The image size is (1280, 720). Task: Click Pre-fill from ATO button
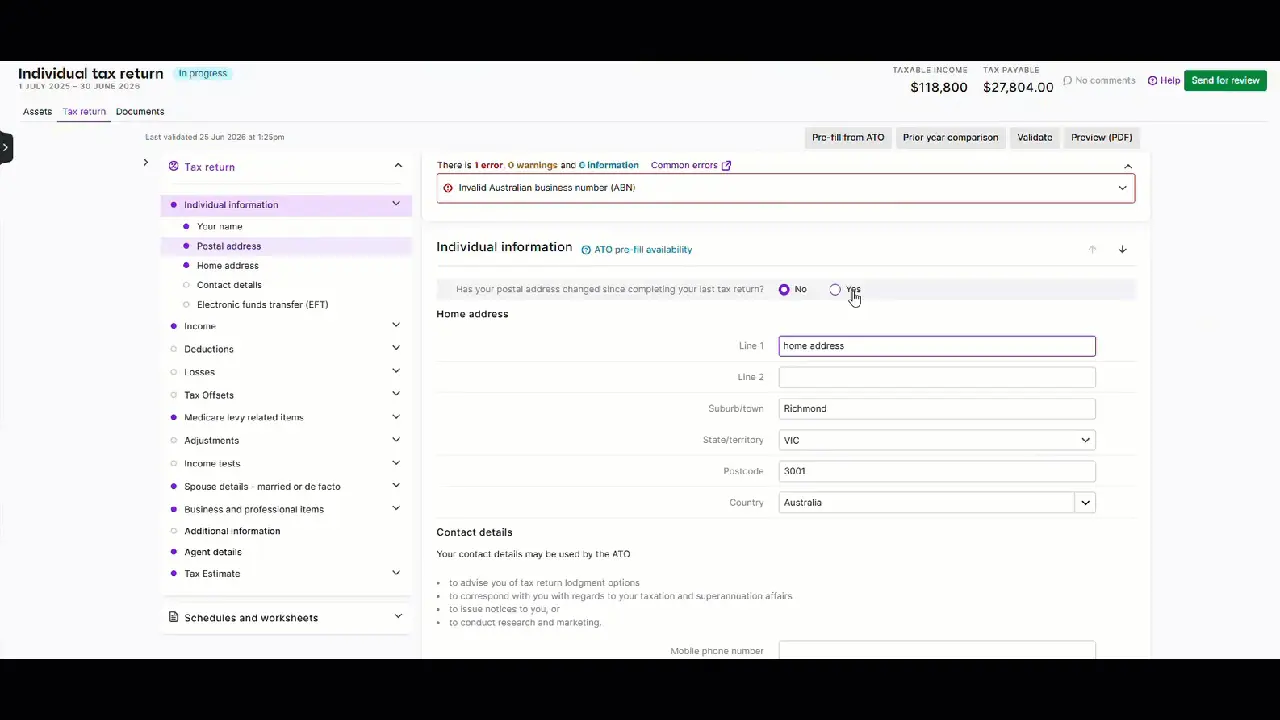848,137
